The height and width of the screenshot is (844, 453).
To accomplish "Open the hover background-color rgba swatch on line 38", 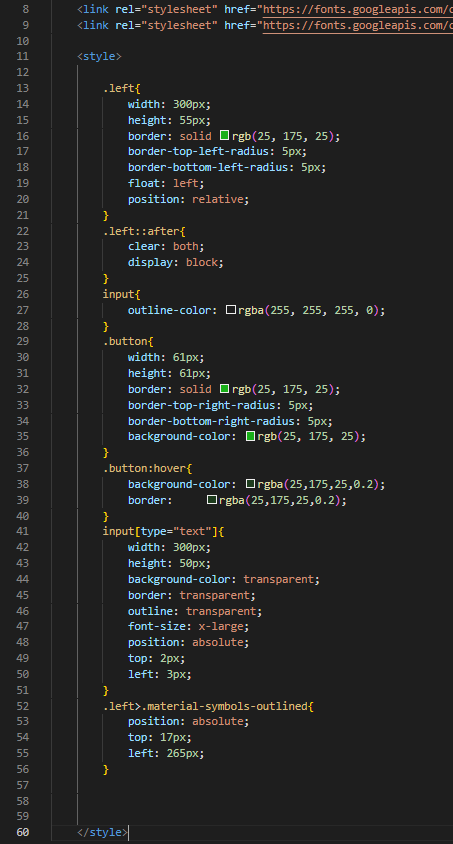I will pos(250,484).
